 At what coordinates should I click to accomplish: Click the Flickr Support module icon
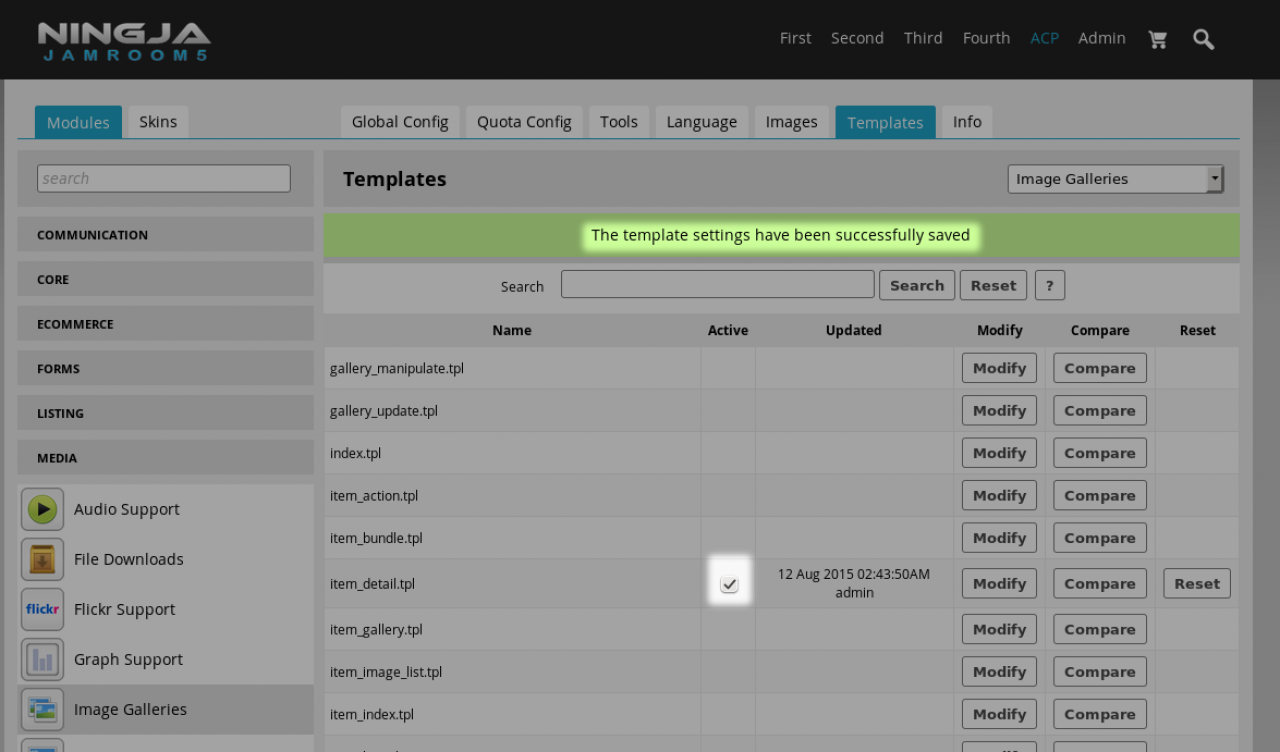click(x=42, y=609)
